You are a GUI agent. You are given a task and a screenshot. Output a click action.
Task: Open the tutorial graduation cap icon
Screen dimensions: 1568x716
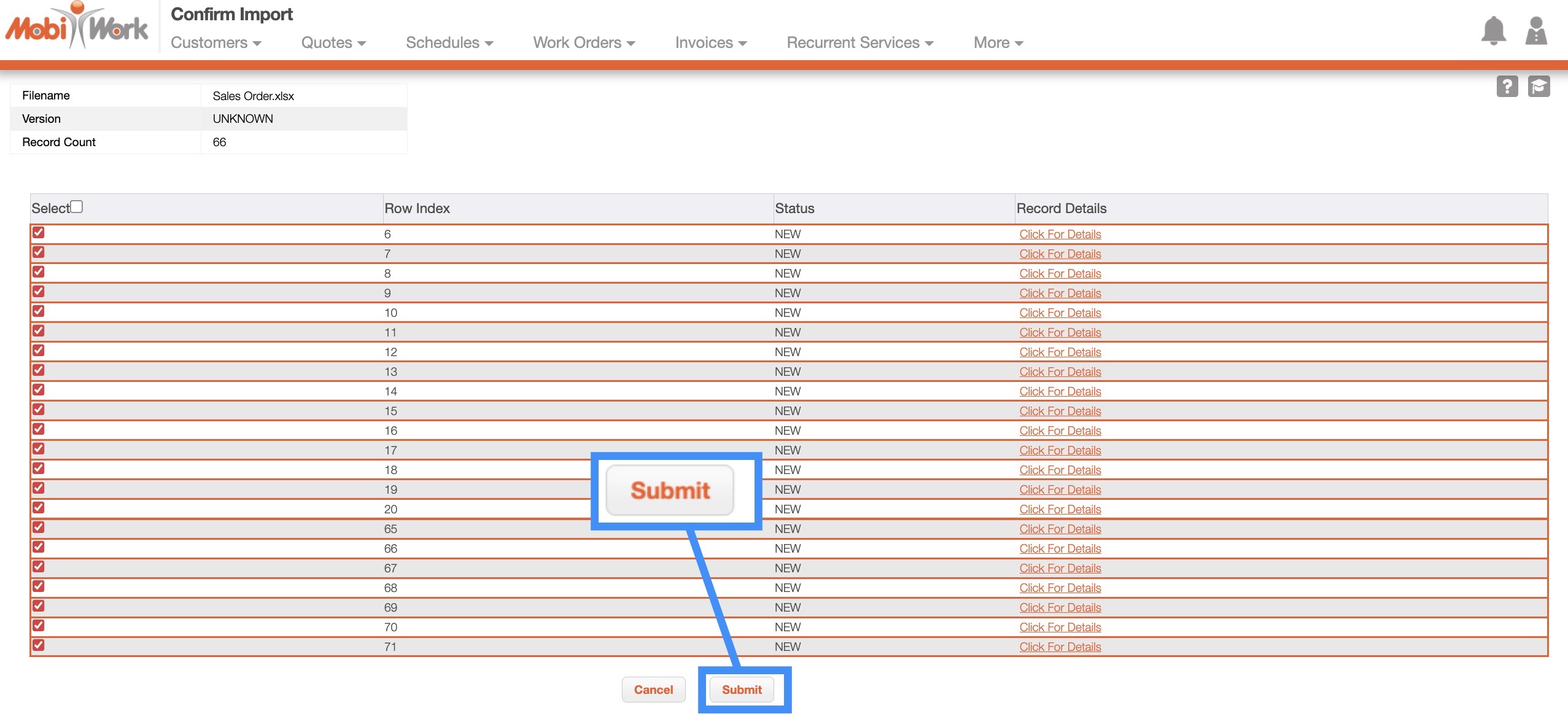point(1539,87)
